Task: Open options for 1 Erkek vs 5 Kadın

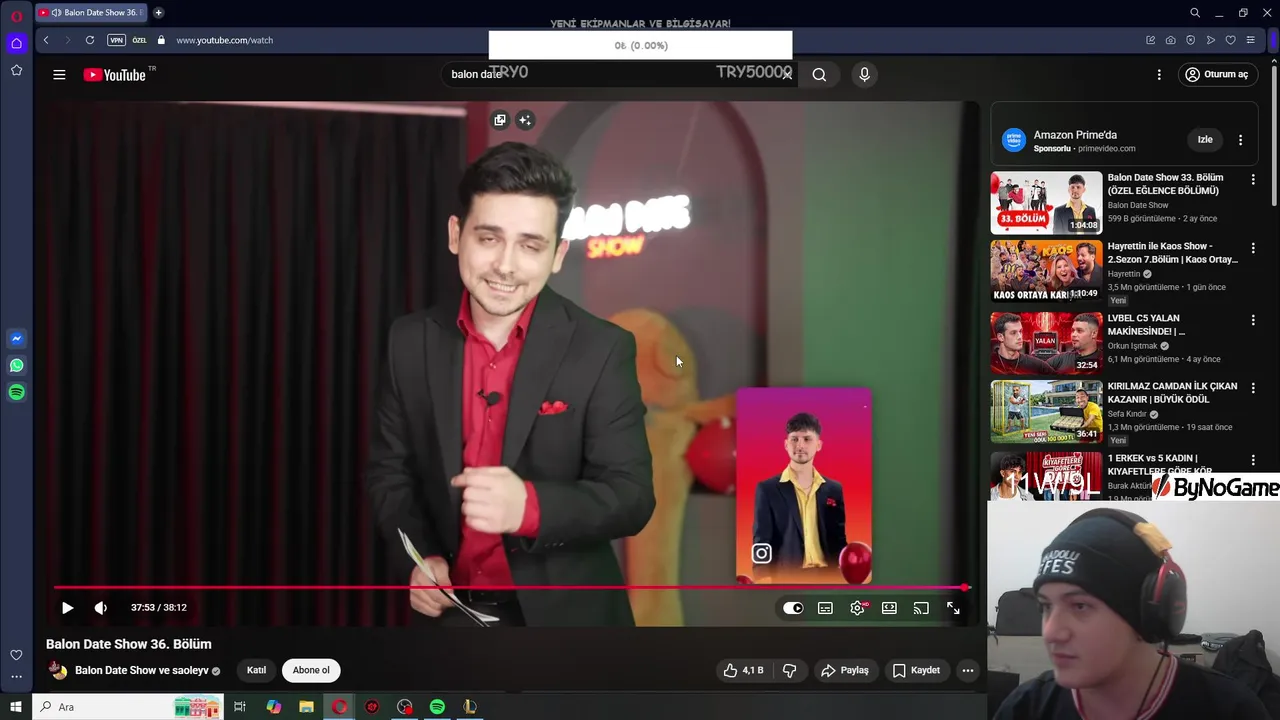Action: (1253, 460)
